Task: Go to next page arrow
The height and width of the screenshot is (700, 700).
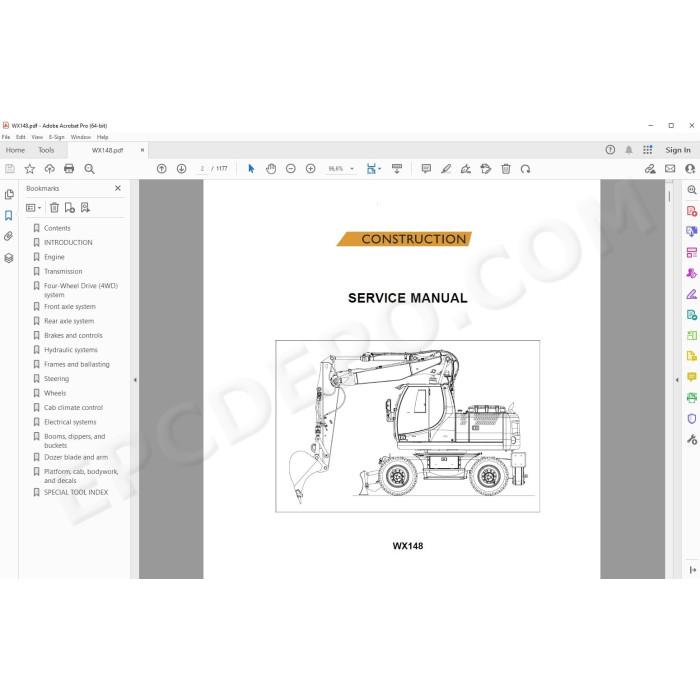Action: [x=181, y=169]
